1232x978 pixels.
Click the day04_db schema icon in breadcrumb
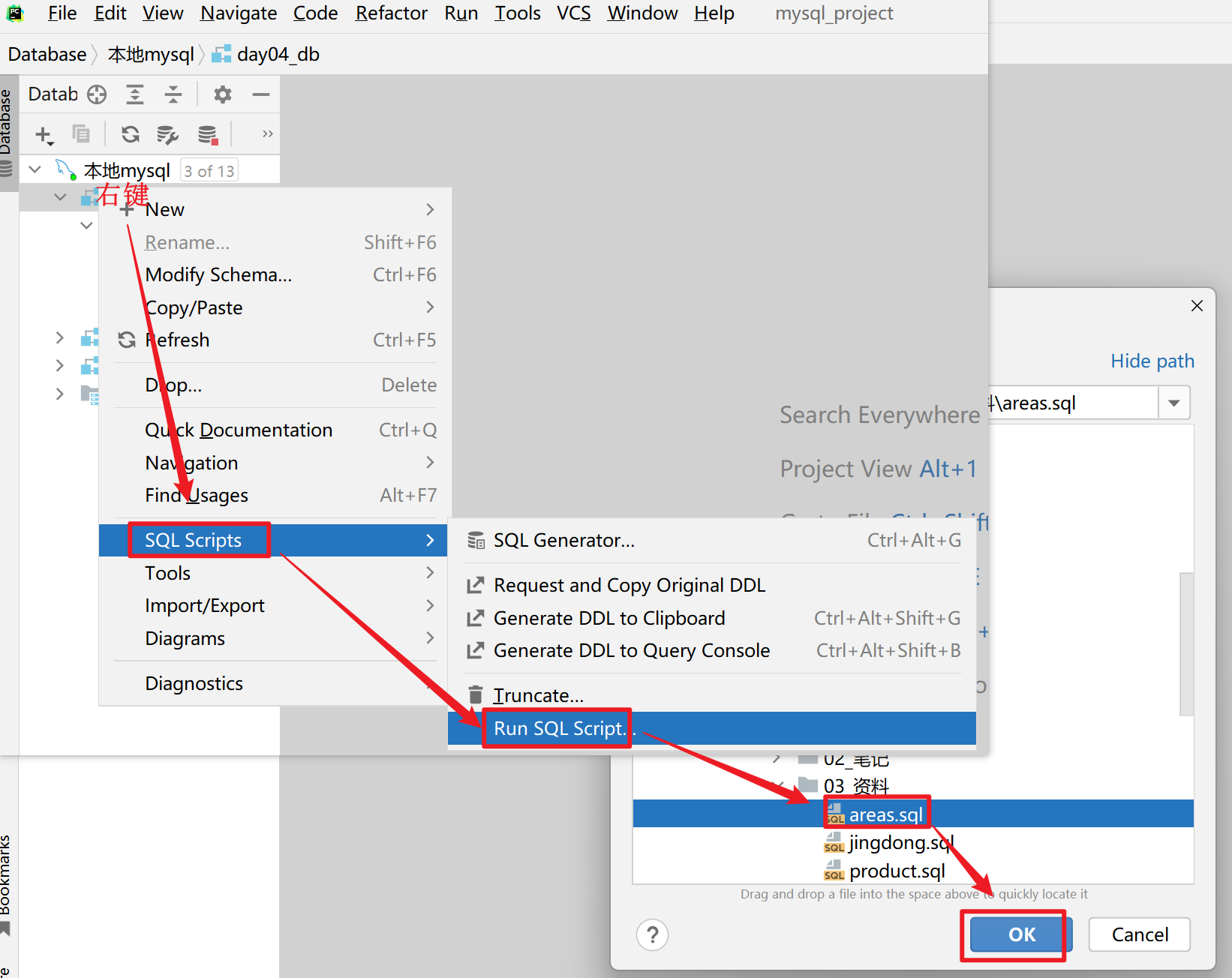tap(221, 54)
